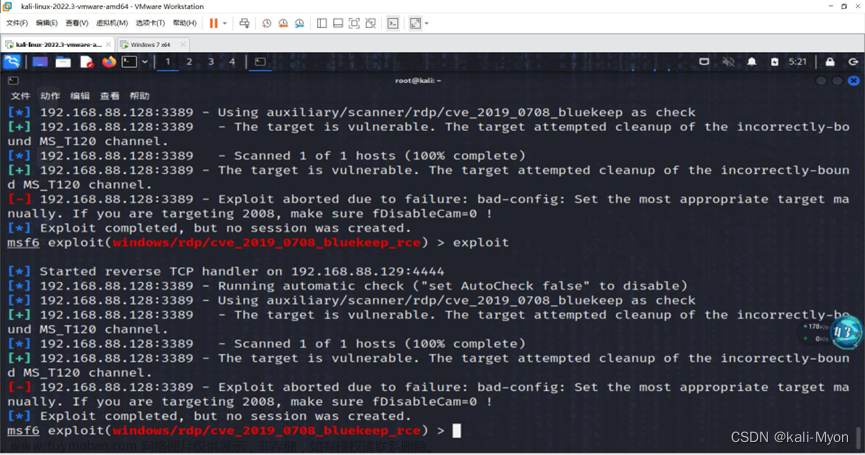
Task: Lock the screen with the padlock icon
Action: [x=830, y=62]
